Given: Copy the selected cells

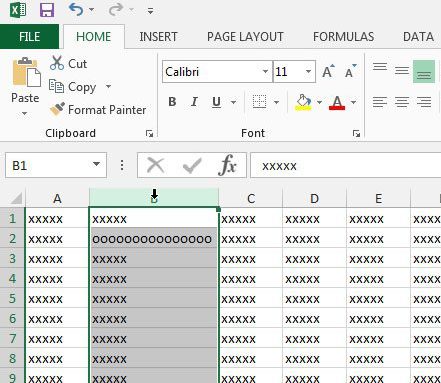Looking at the screenshot, I should tap(73, 87).
